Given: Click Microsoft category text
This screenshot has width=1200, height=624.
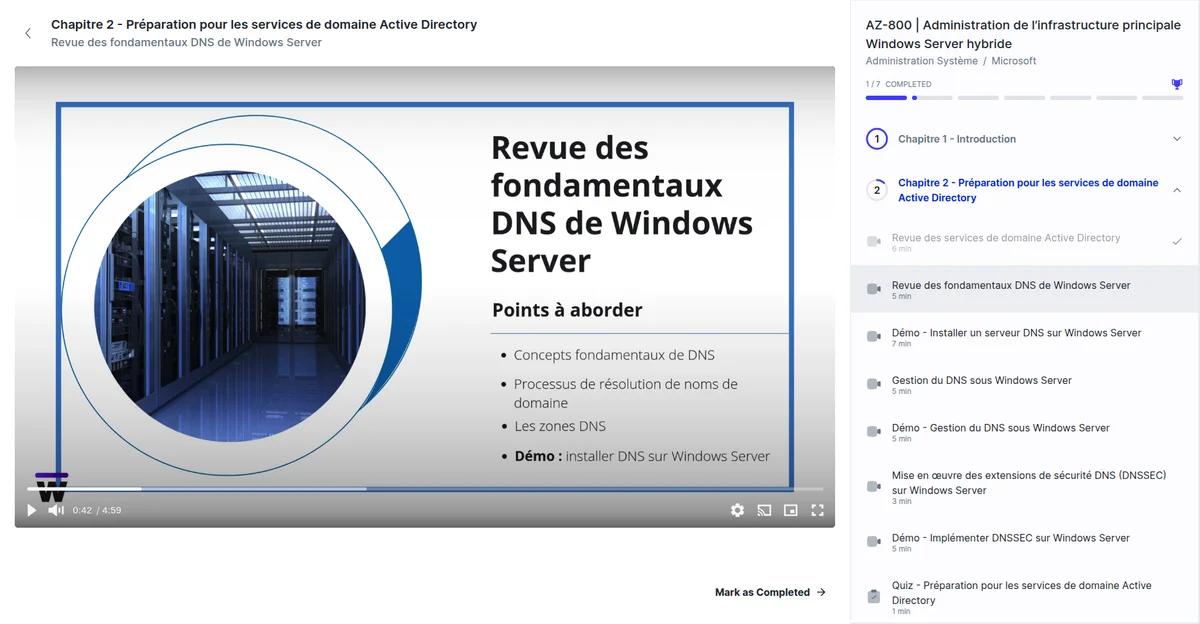Looking at the screenshot, I should [1014, 61].
